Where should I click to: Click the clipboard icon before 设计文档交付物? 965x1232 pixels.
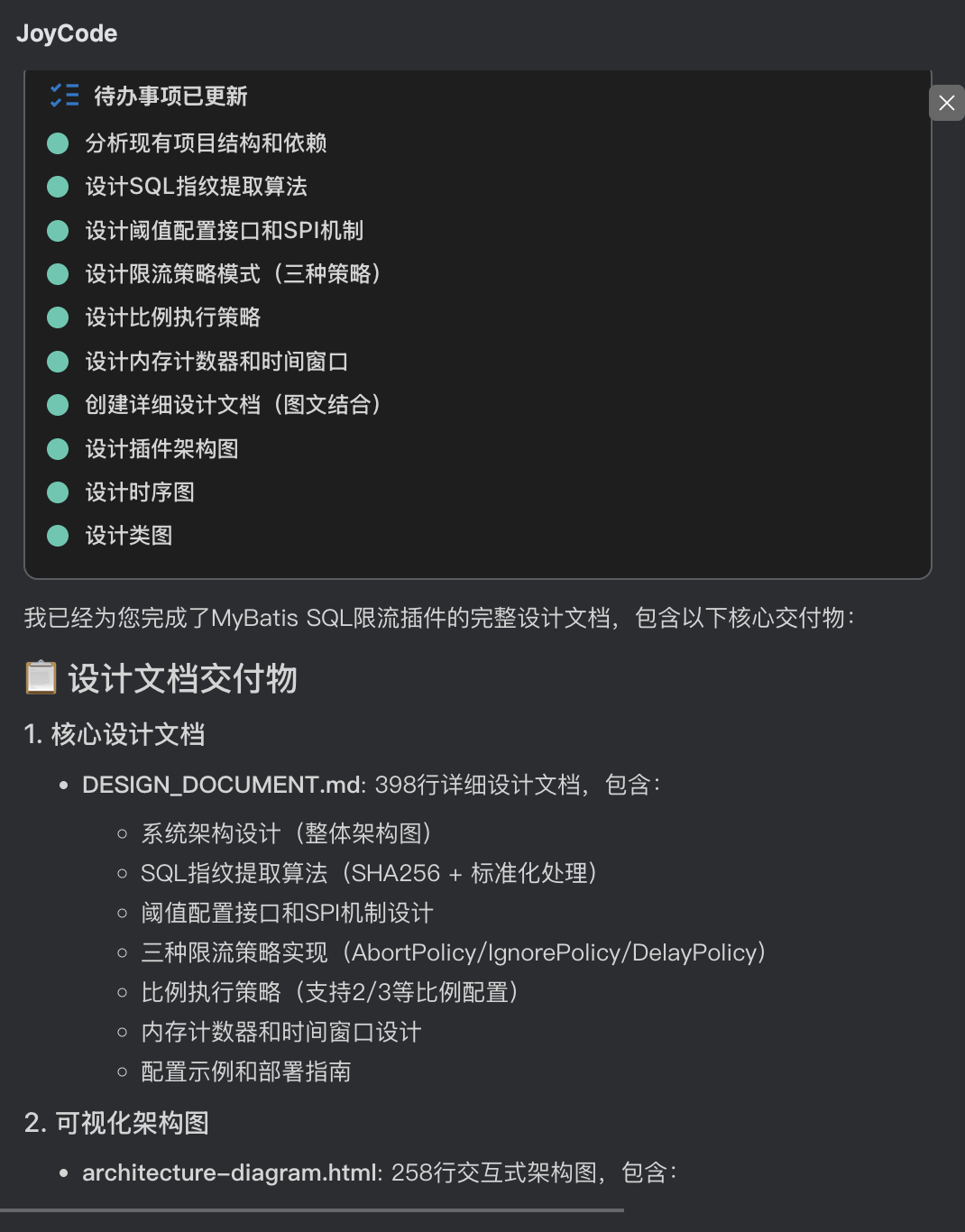tap(41, 677)
